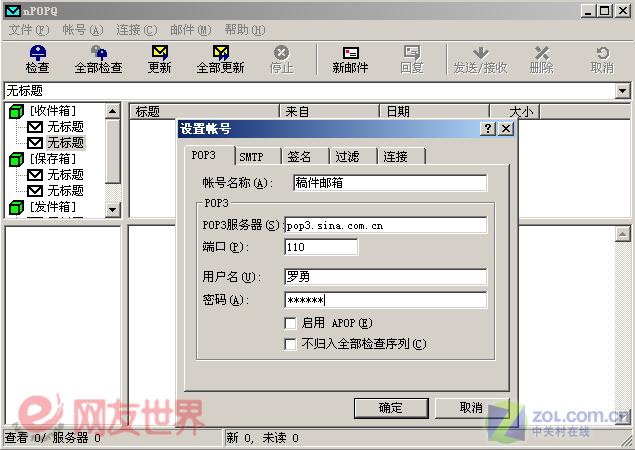Click the 确定 OK button
Screen dimensions: 635x450
[391, 408]
